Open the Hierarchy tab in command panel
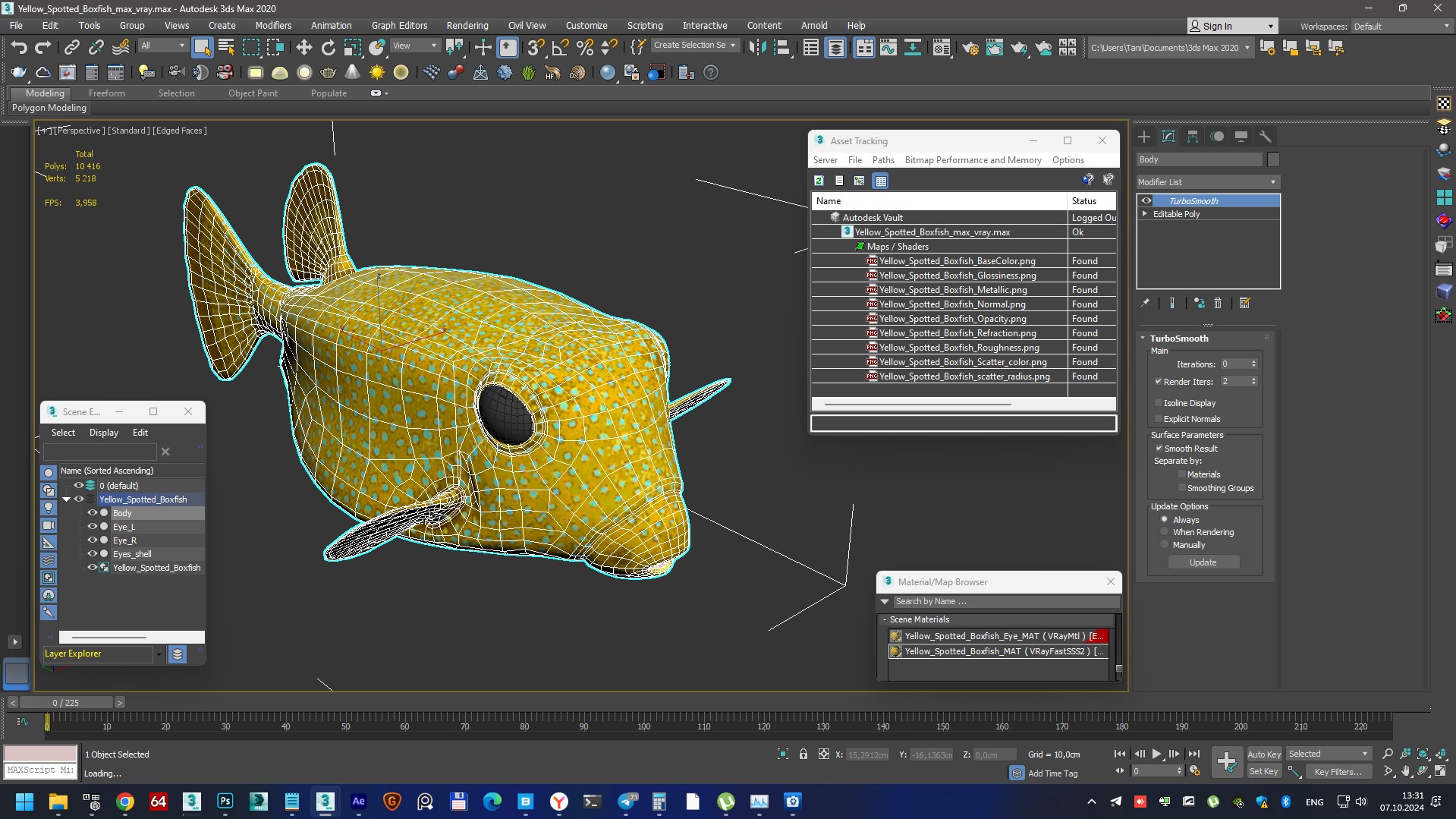Image resolution: width=1456 pixels, height=819 pixels. coord(1193,137)
